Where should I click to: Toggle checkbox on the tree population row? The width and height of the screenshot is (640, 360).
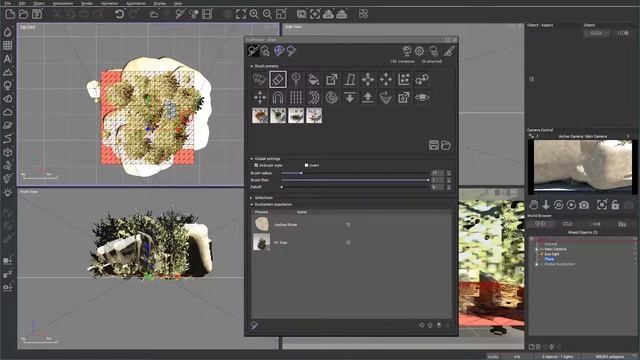pos(348,242)
